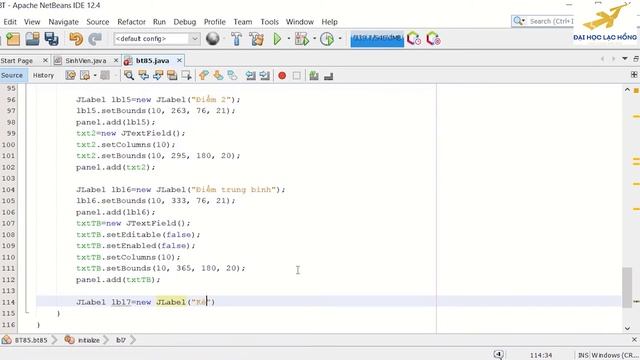The height and width of the screenshot is (360, 640).
Task: Open the Tools menu
Action: [x=269, y=22]
